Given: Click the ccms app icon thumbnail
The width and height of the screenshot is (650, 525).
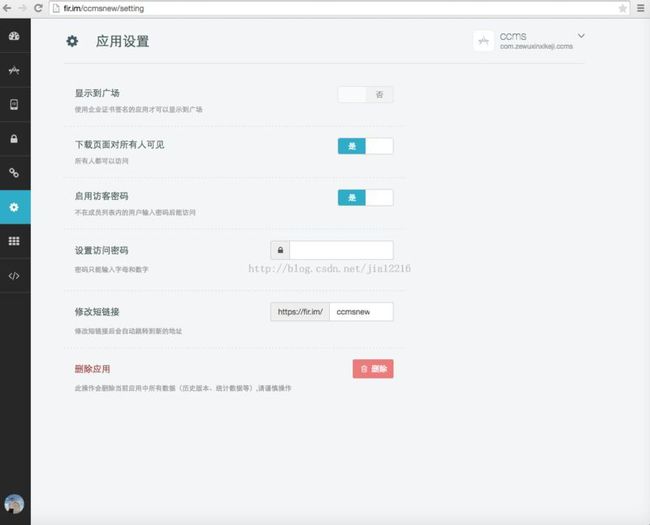Looking at the screenshot, I should (x=483, y=41).
